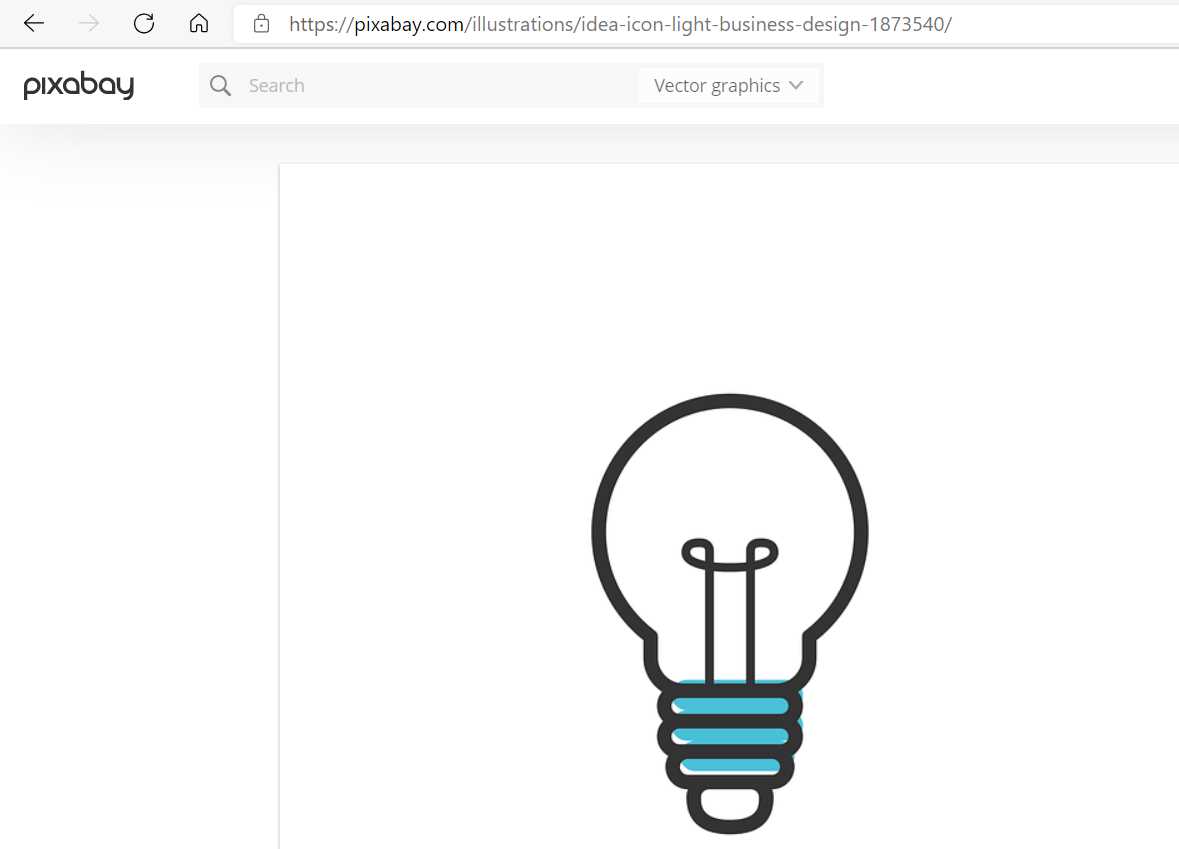
Task: View site info via the padlock icon
Action: point(261,24)
